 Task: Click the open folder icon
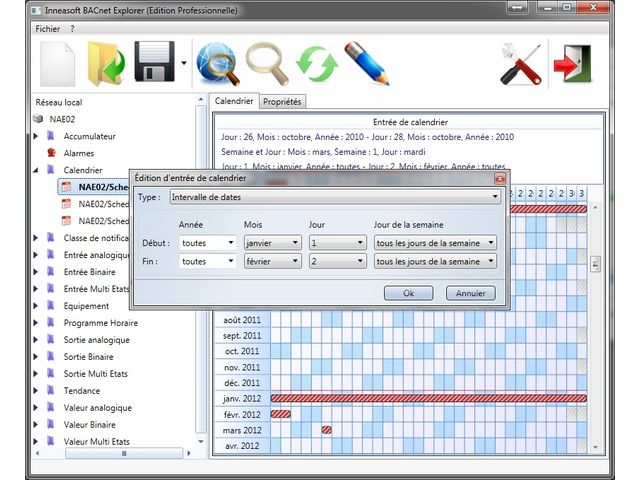point(106,65)
